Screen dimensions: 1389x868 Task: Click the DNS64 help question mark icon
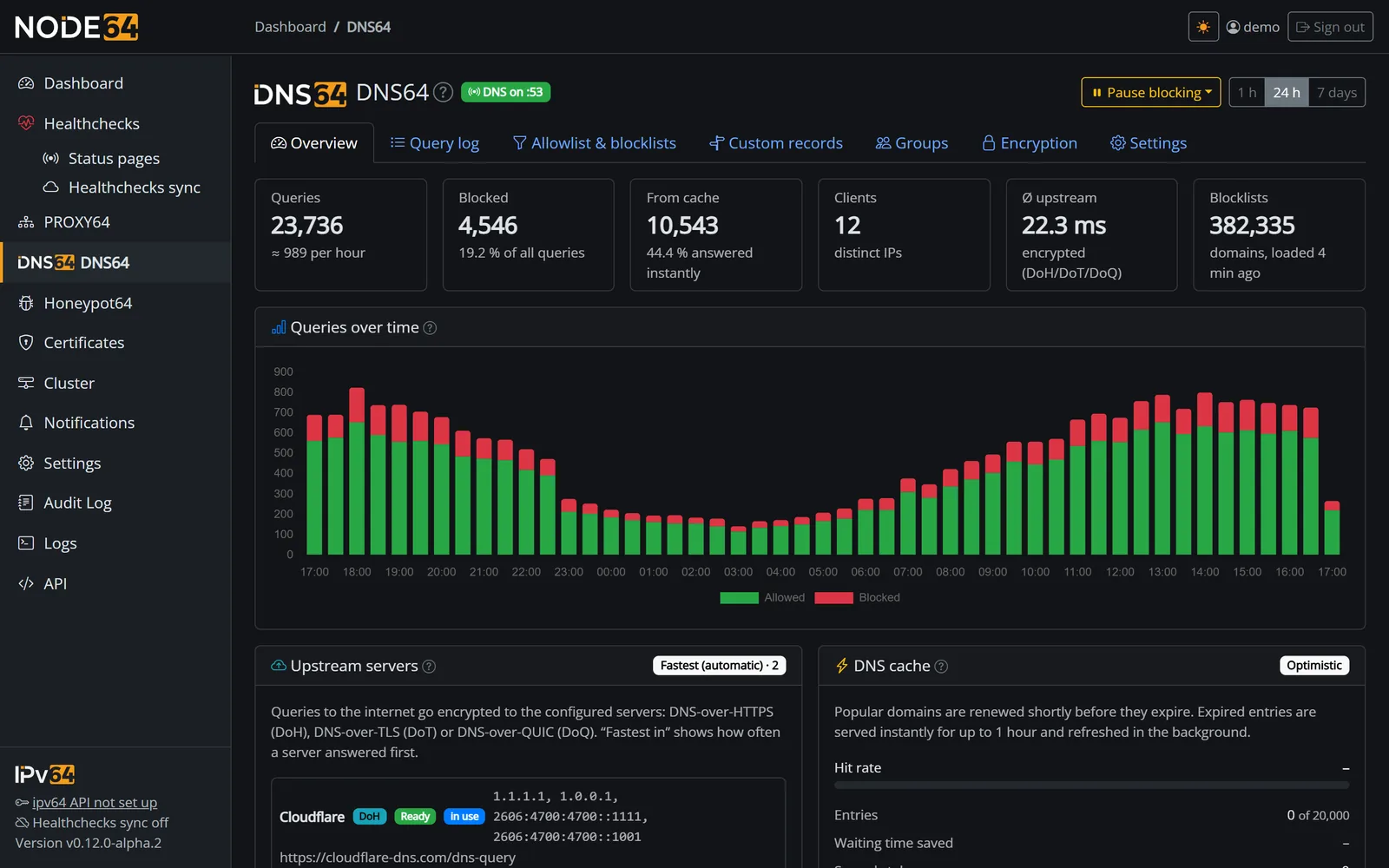point(443,92)
